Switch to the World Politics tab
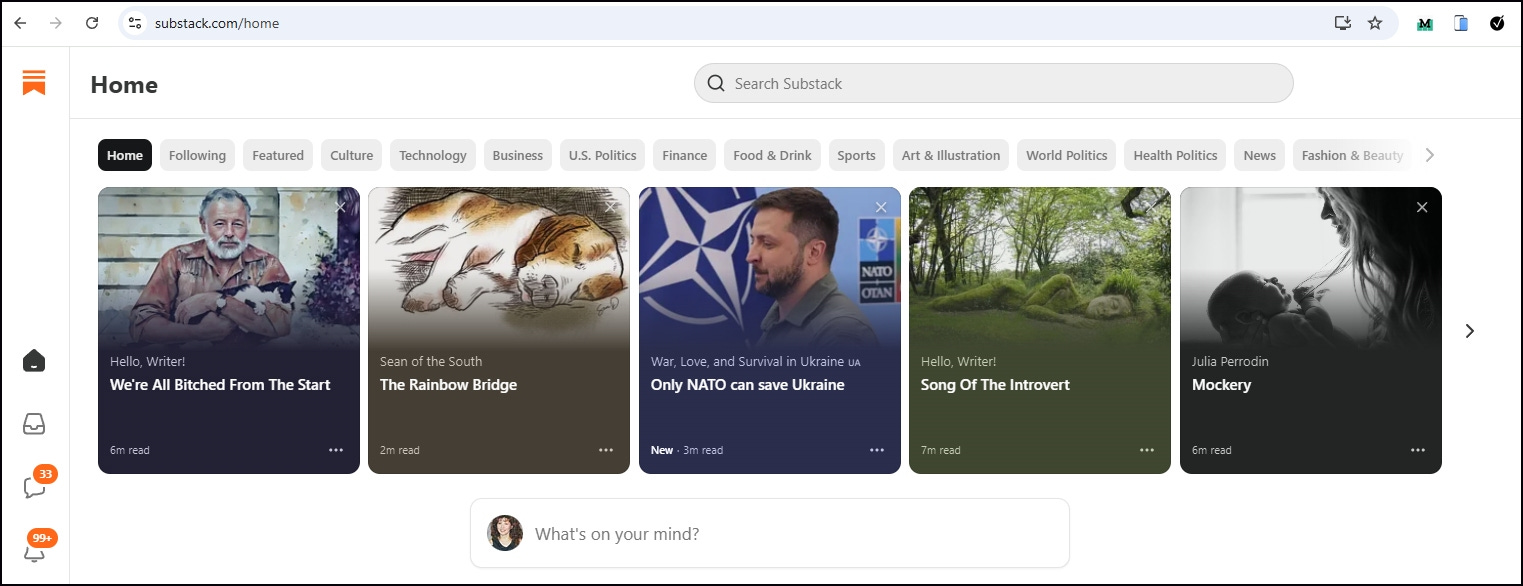The image size is (1523, 586). click(1067, 155)
